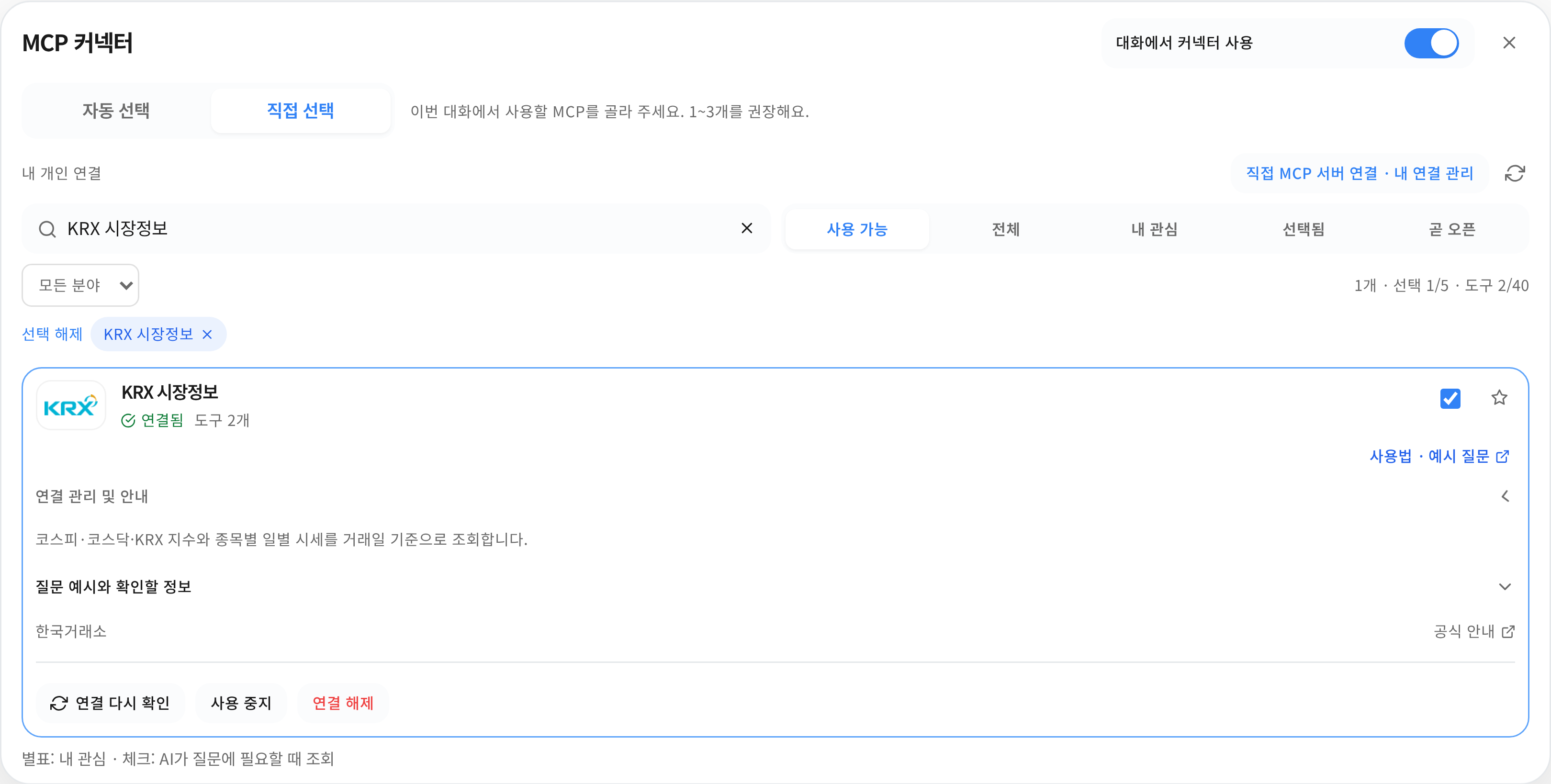This screenshot has height=784, width=1551.
Task: Click the red 연결 해제 button
Action: click(x=343, y=703)
